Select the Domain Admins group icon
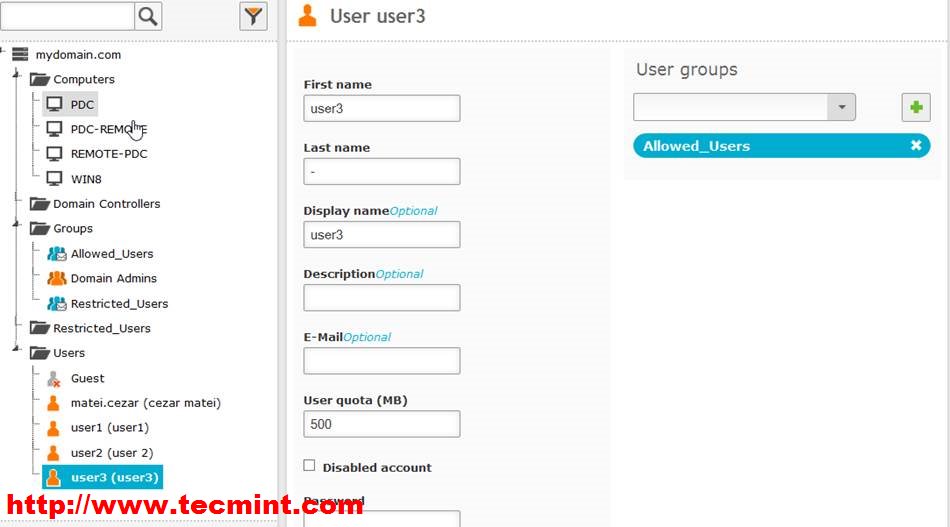 tap(56, 278)
